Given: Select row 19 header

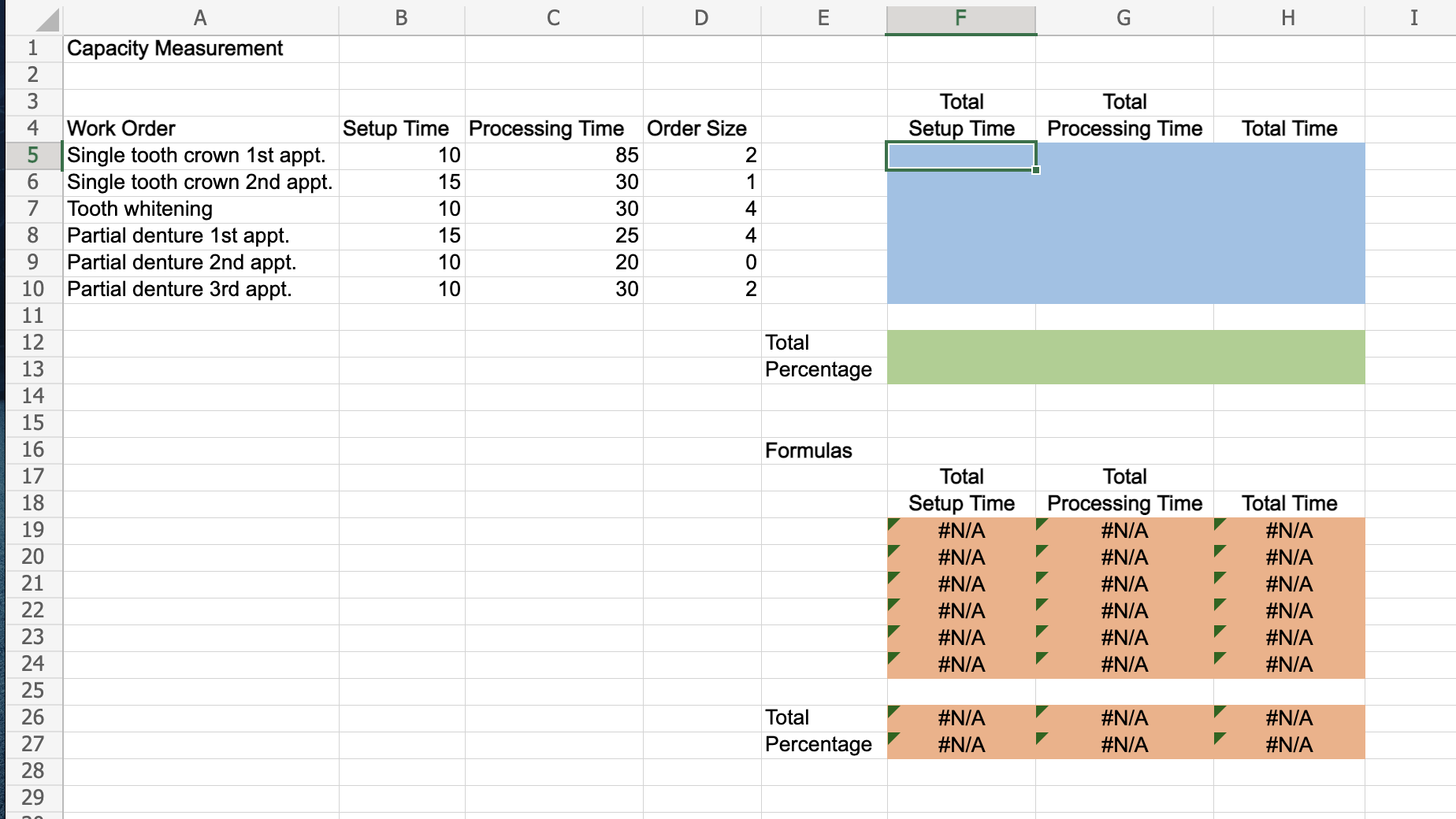Looking at the screenshot, I should coord(33,531).
